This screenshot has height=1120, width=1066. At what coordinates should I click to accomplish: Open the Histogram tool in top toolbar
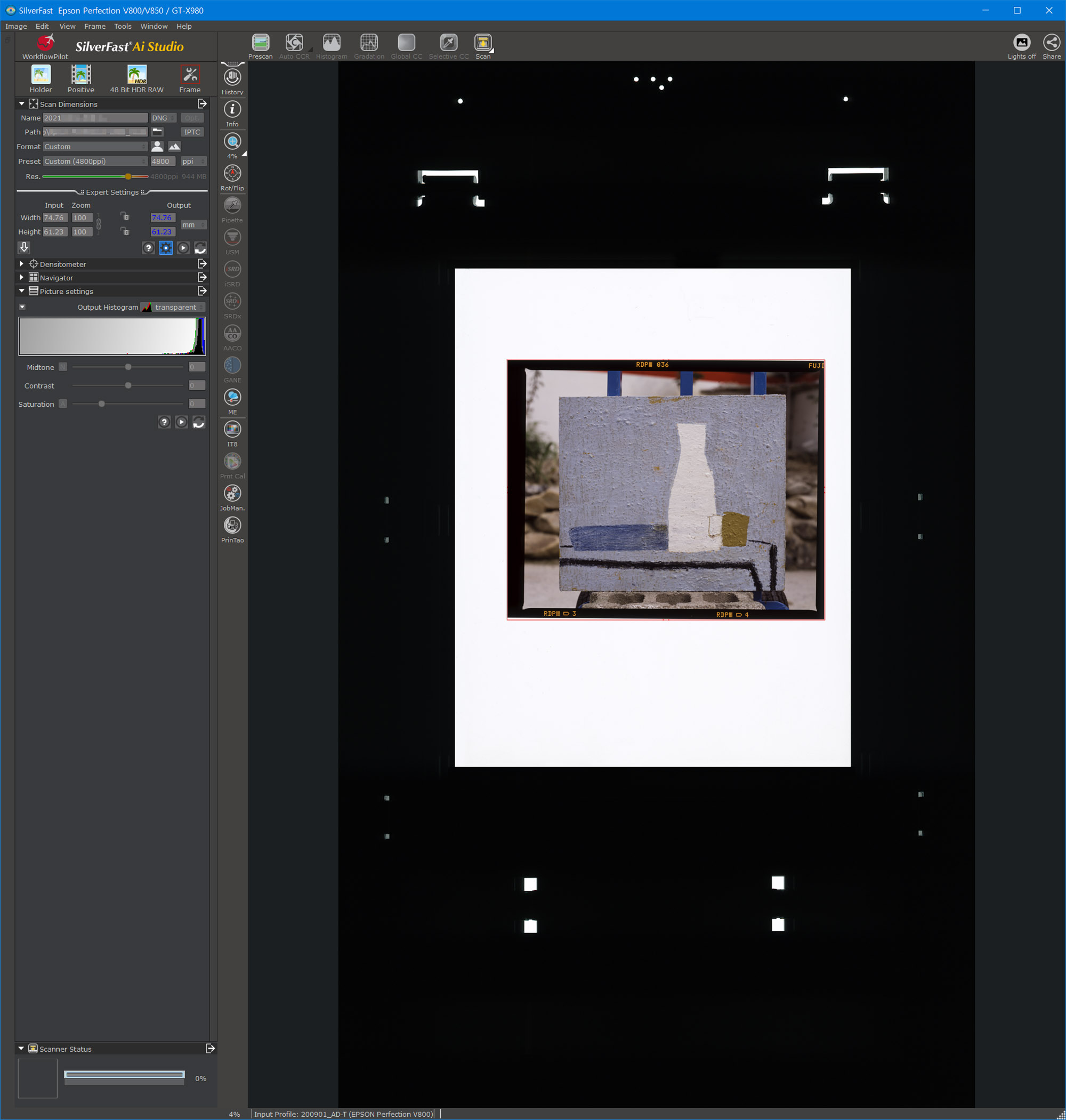[332, 46]
